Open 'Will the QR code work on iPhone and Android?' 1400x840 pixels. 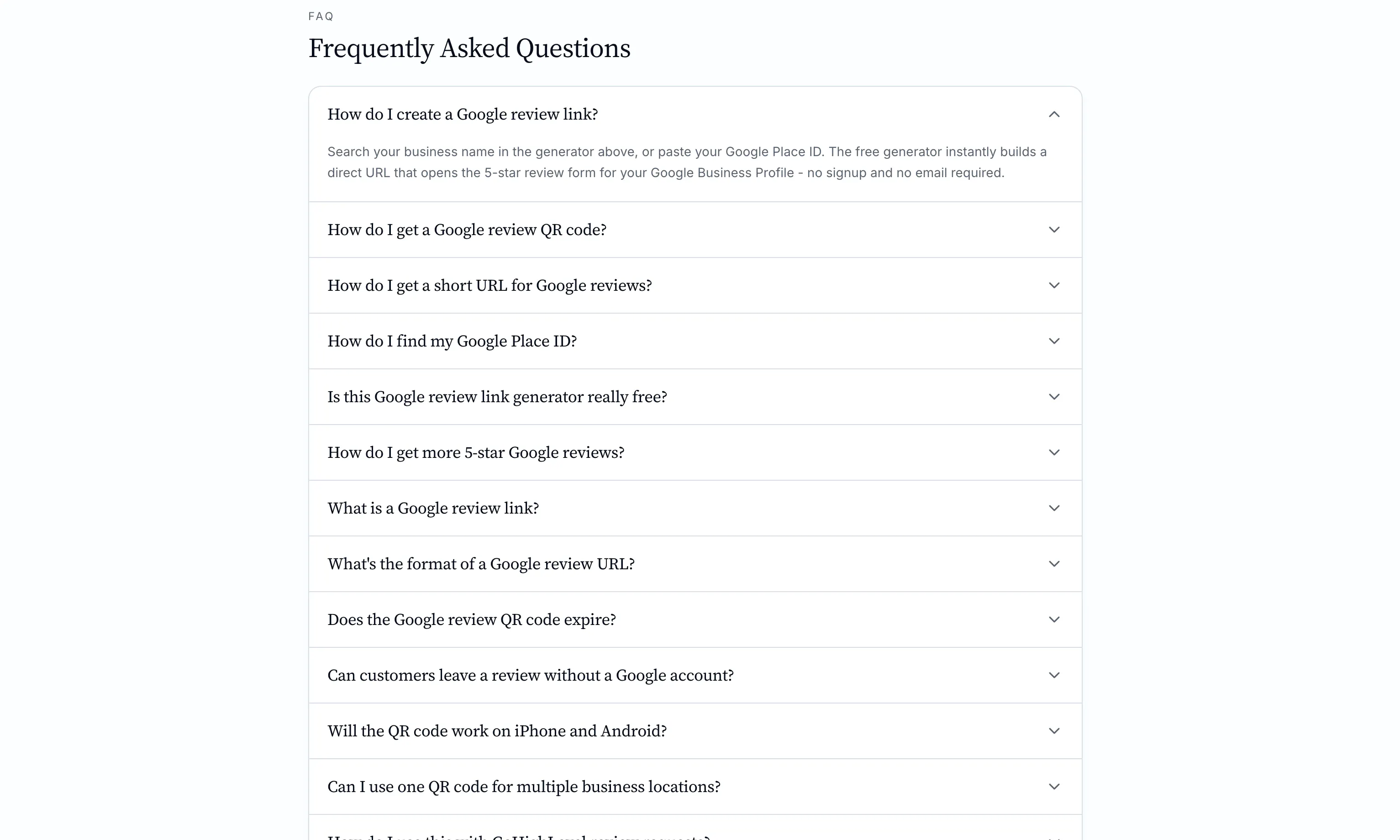point(695,731)
